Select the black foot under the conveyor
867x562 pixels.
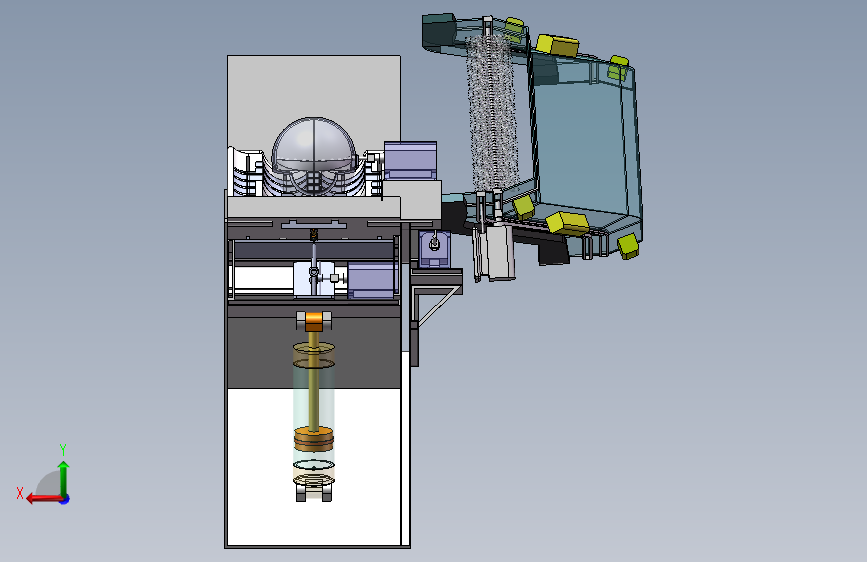(553, 252)
